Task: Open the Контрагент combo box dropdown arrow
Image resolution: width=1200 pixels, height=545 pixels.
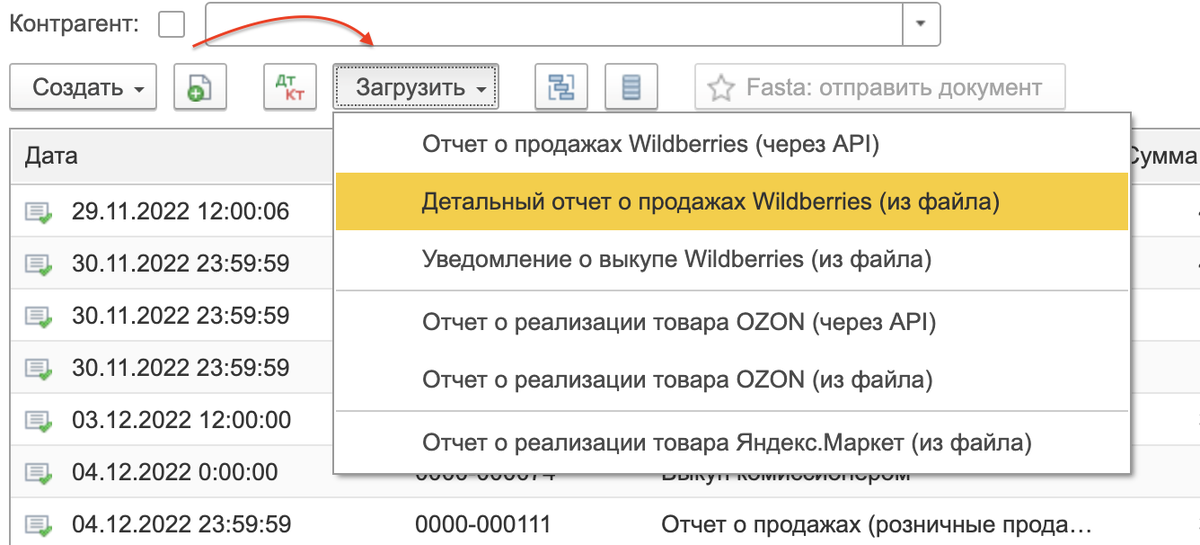Action: coord(921,23)
